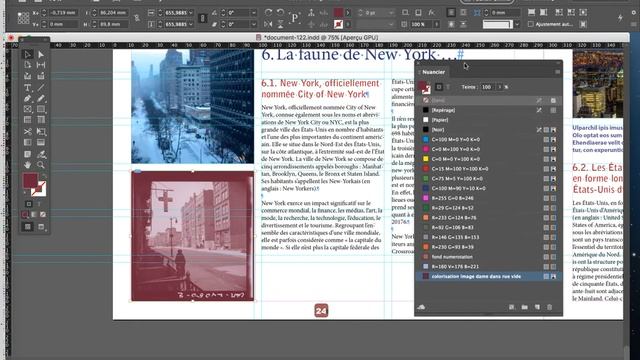Delete swatch with the trash icon
The height and width of the screenshot is (360, 640).
[x=549, y=307]
